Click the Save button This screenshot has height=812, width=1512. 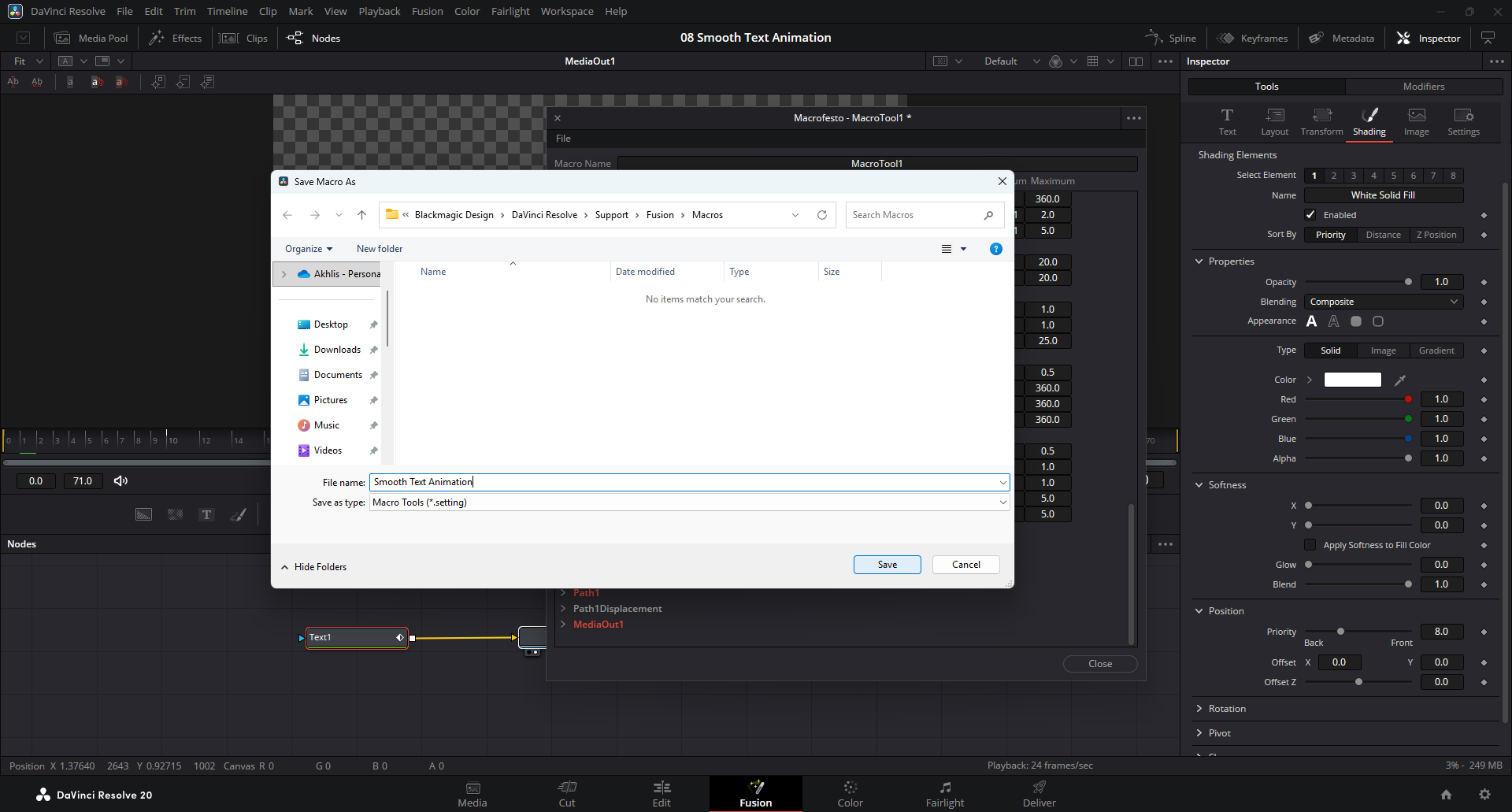[x=887, y=565]
